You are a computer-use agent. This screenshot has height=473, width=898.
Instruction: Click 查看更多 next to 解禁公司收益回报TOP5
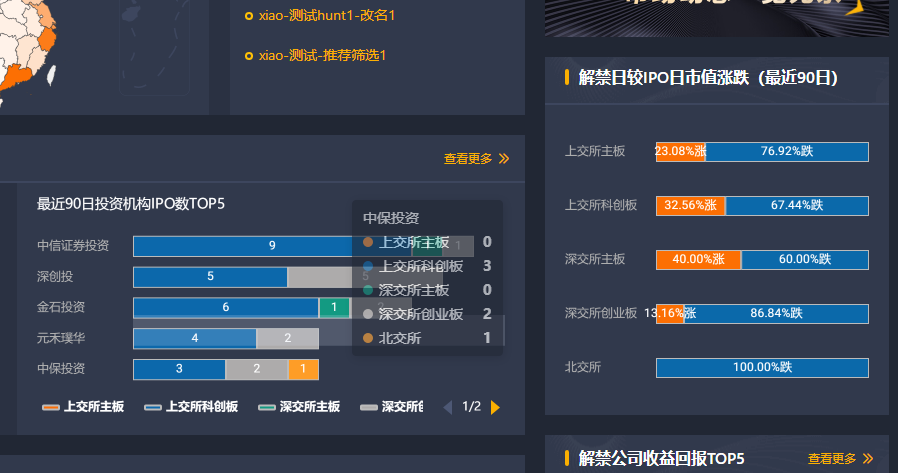[832, 459]
